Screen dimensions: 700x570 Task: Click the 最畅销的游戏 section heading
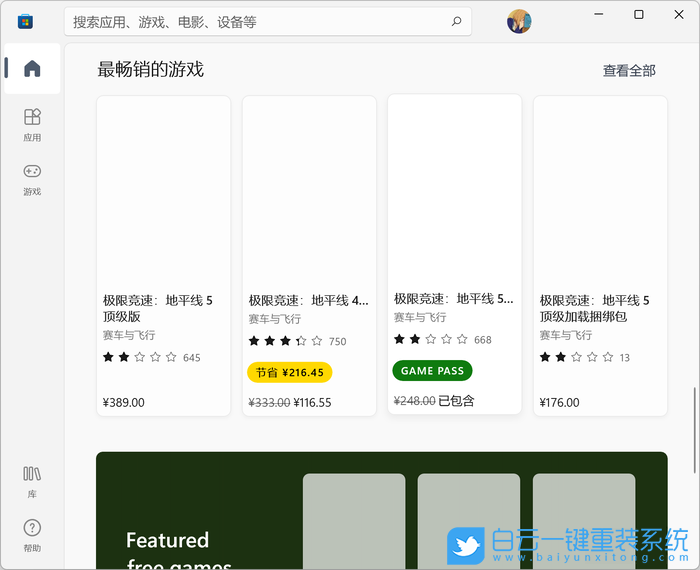point(150,70)
